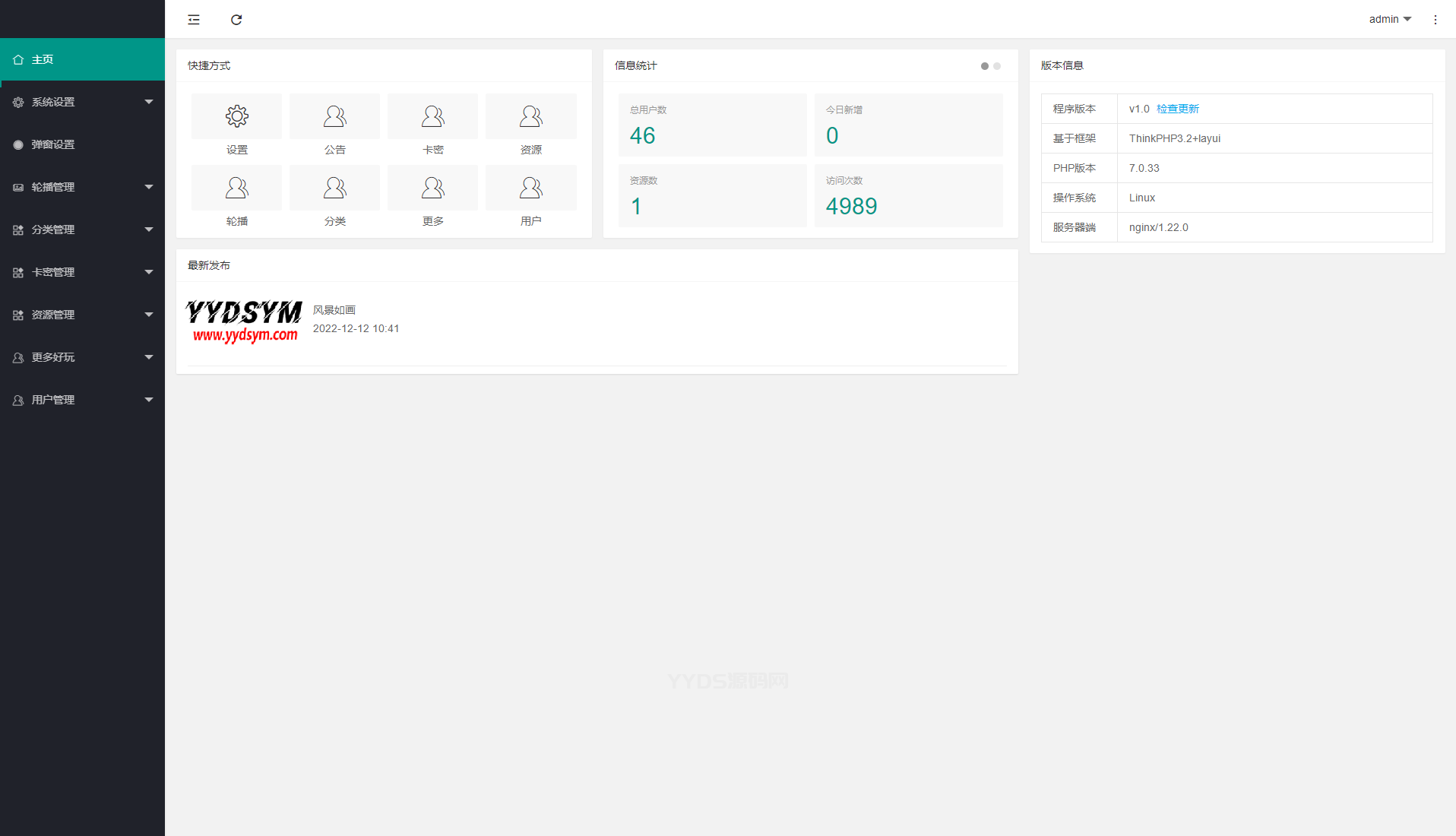The image size is (1456, 836).
Task: Expand the 系统设置 sidebar menu
Action: coord(82,102)
